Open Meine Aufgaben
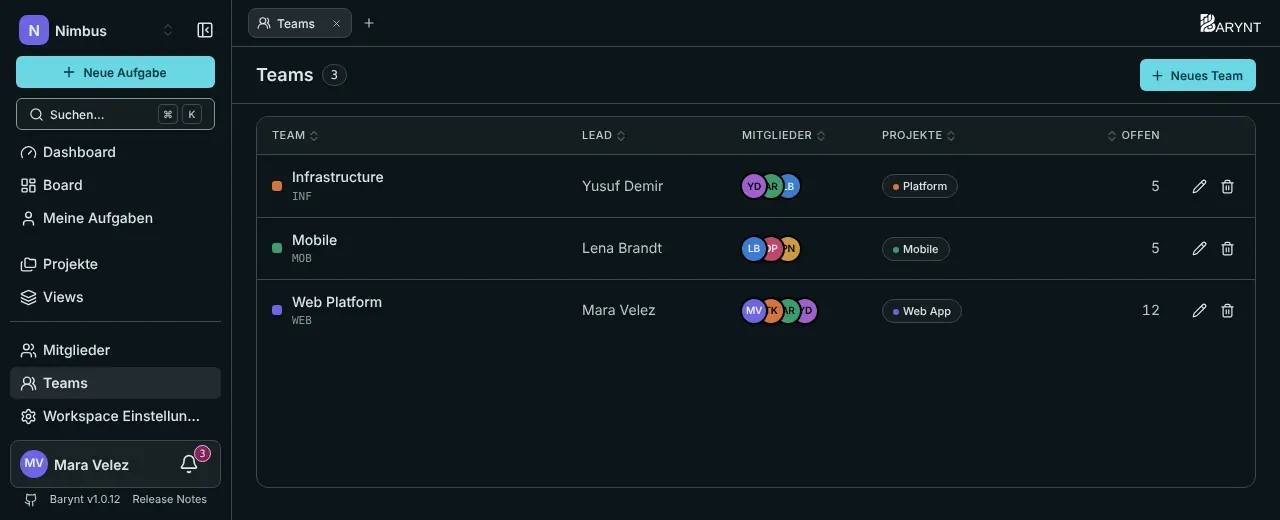The image size is (1280, 520). (115, 218)
